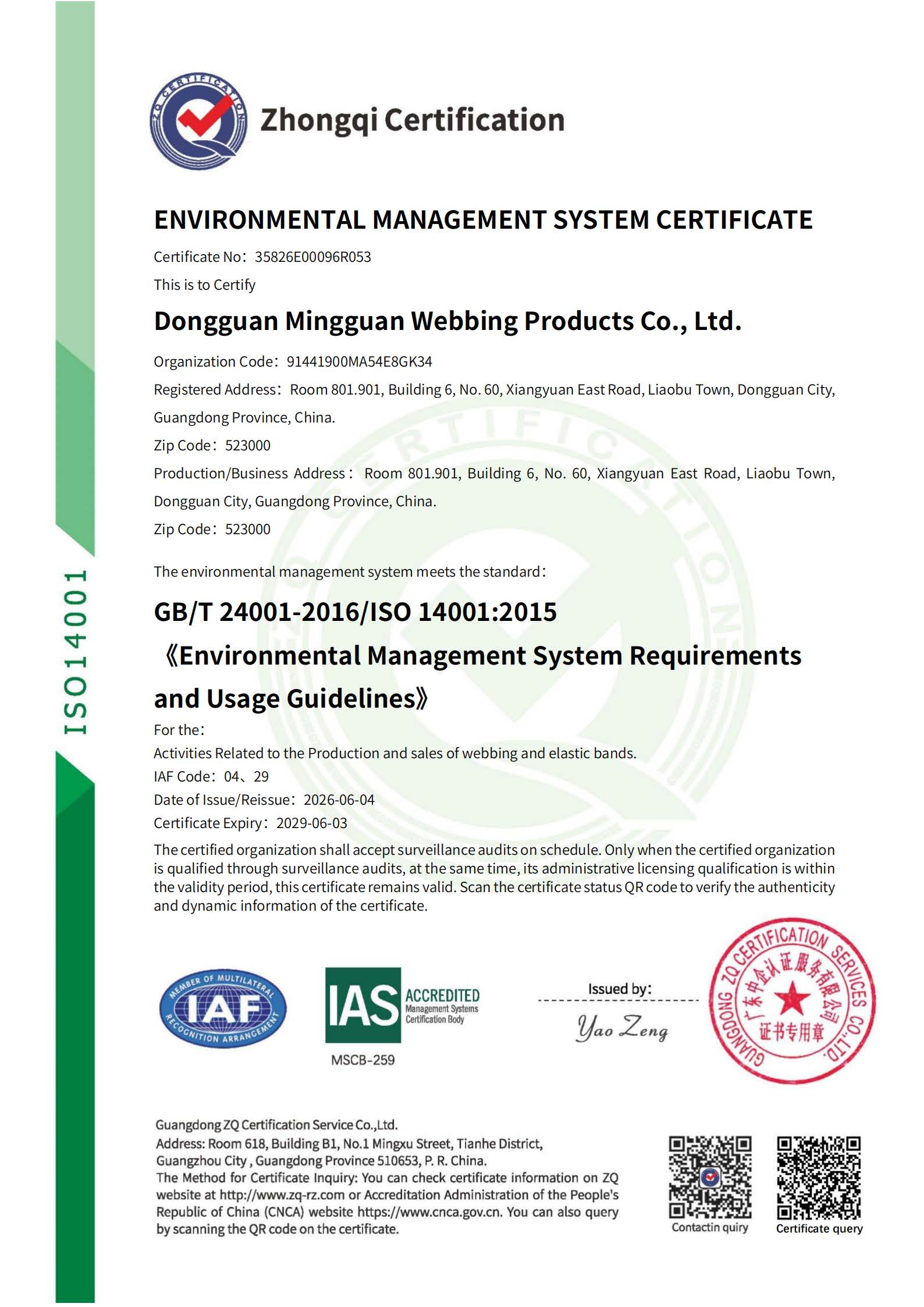
Task: Click the 'The certified organization shall accept' paragraph line
Action: 494,850
